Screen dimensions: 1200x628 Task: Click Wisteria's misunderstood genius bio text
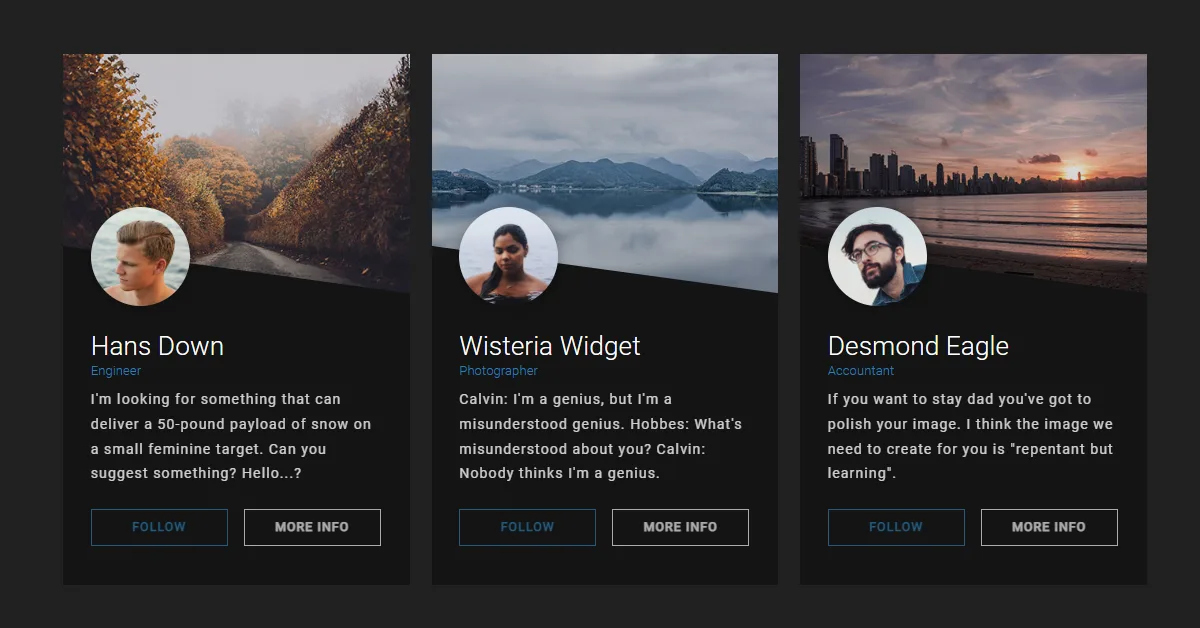600,436
